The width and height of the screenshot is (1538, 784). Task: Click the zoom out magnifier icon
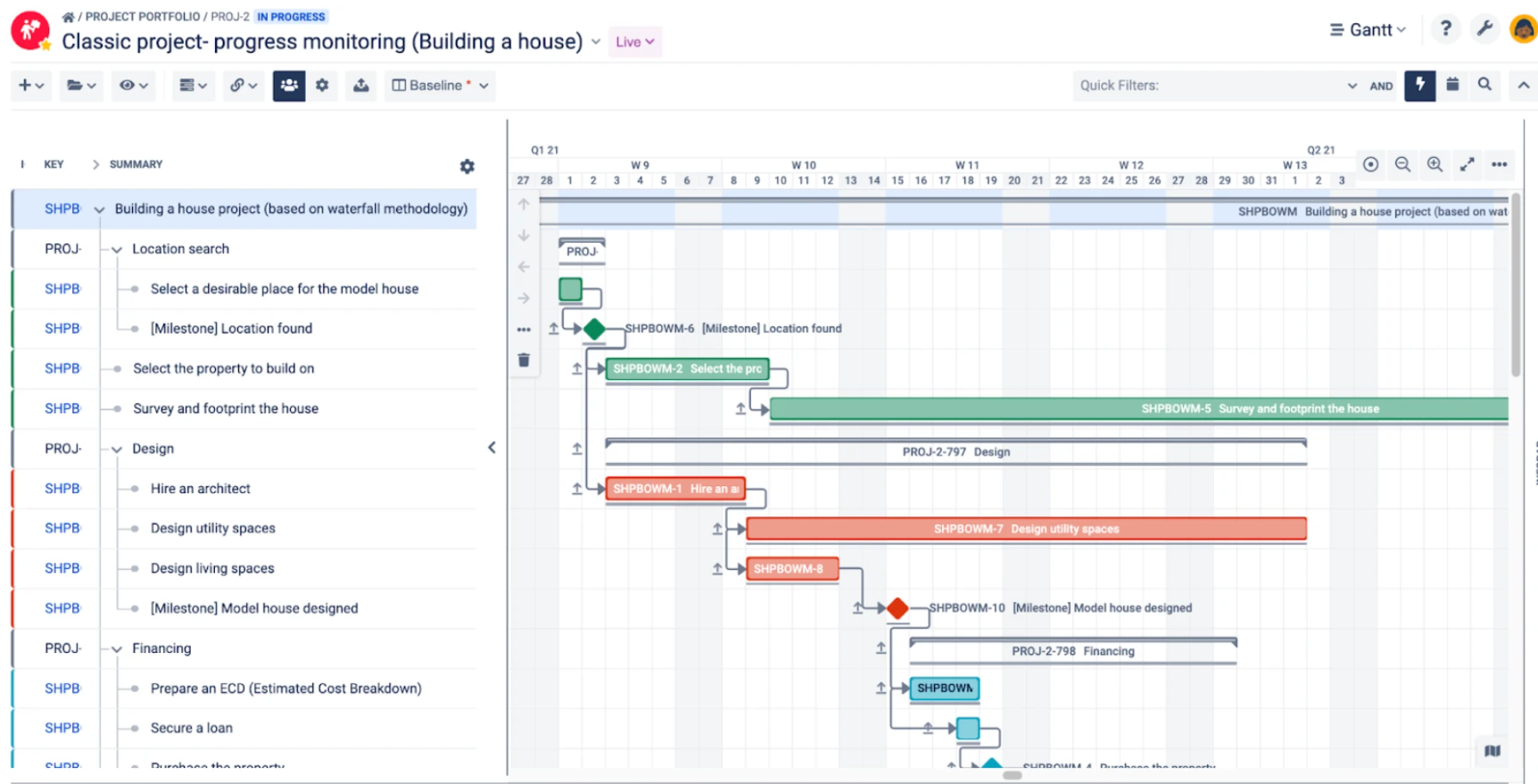[x=1402, y=164]
